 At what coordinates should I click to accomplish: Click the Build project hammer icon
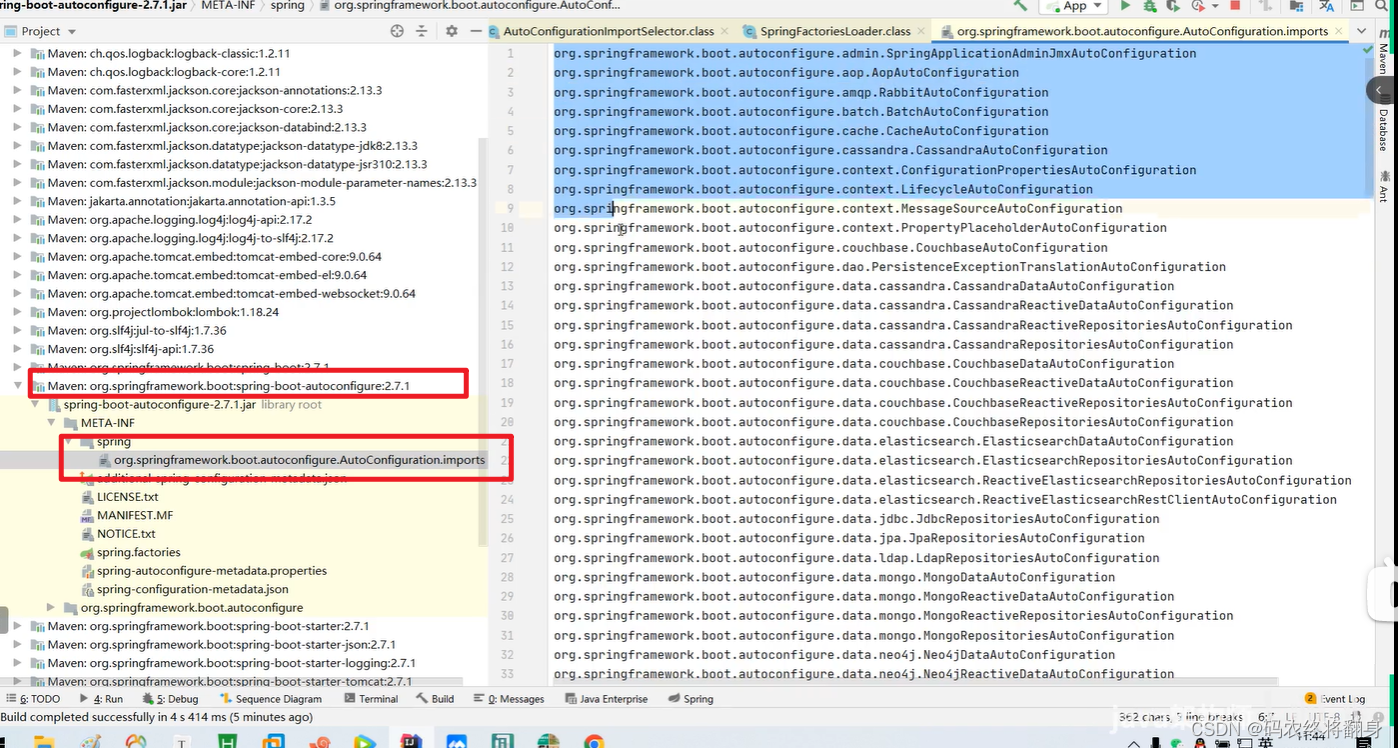click(1020, 6)
